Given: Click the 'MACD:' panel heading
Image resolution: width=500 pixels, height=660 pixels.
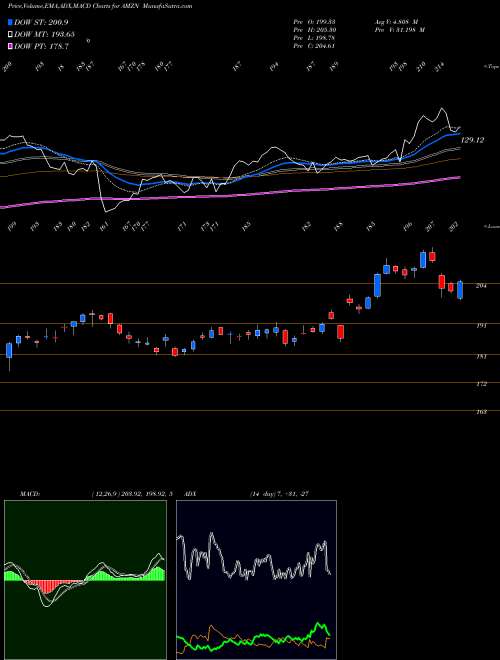Looking at the screenshot, I should [x=29, y=493].
